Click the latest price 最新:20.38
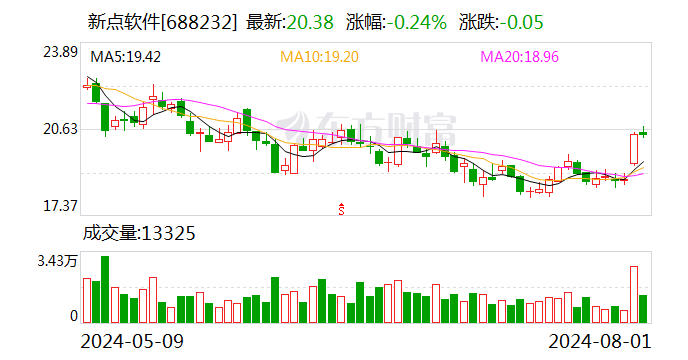 coord(290,22)
